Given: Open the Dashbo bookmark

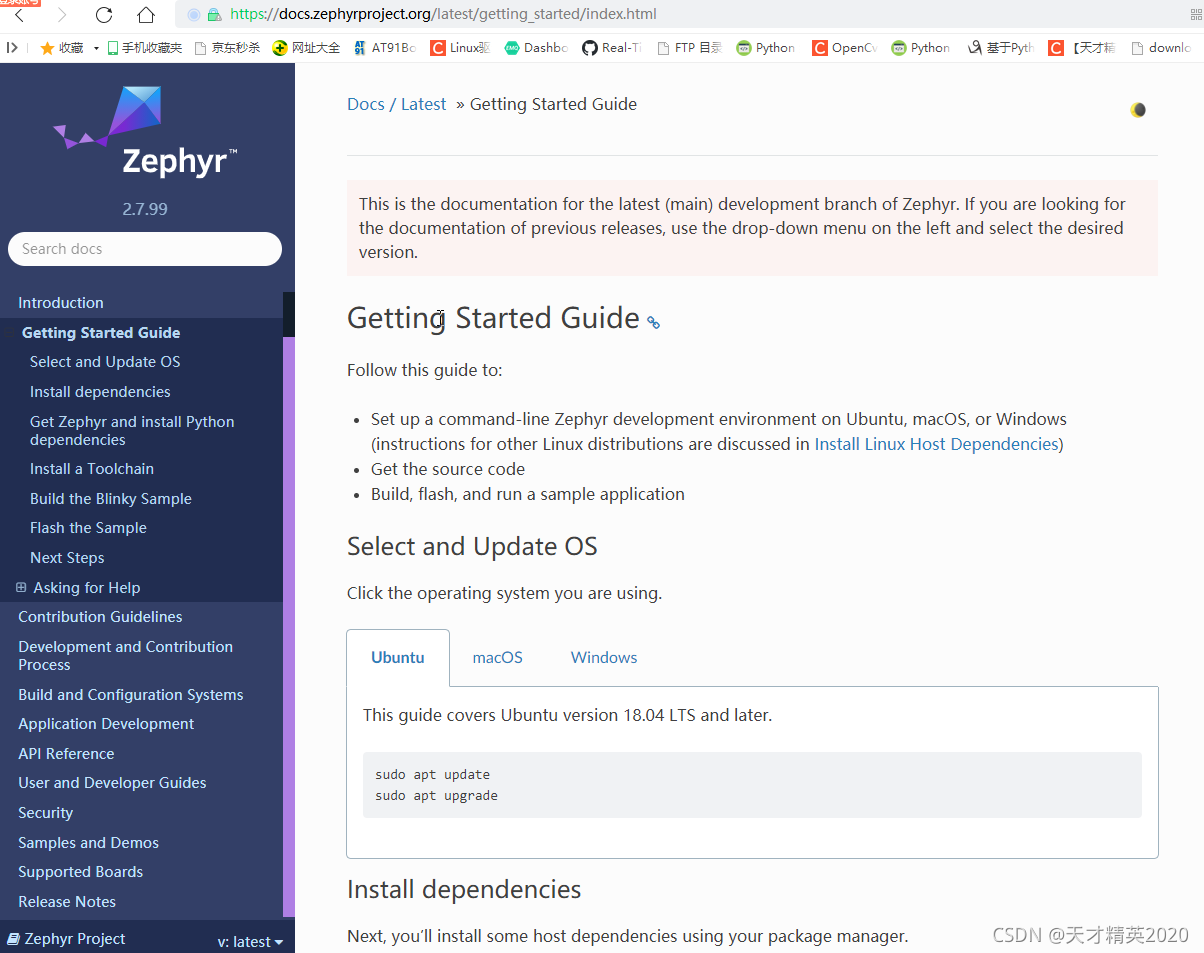Looking at the screenshot, I should (x=536, y=47).
